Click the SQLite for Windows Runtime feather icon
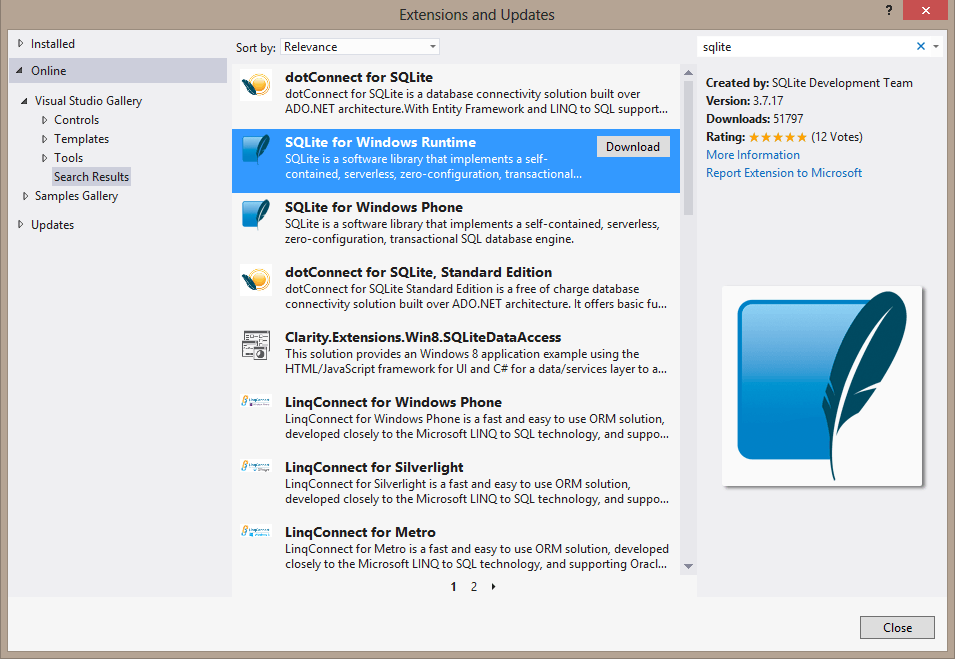 click(x=256, y=149)
